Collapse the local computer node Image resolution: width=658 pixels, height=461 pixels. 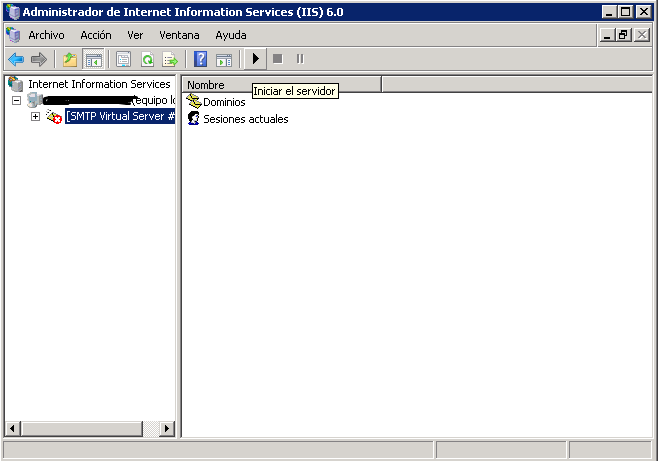coord(16,100)
